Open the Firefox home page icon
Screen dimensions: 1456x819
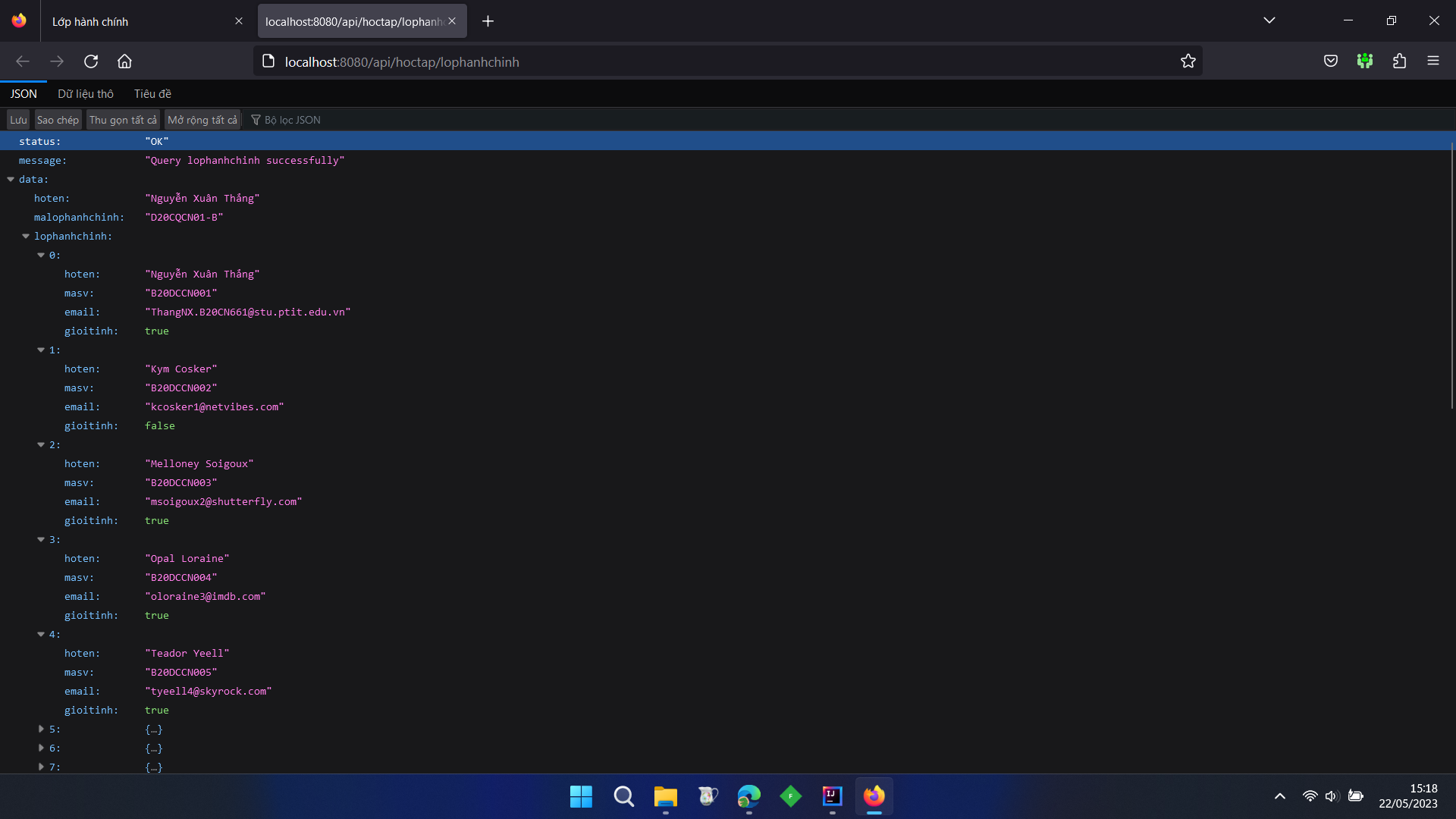coord(124,61)
